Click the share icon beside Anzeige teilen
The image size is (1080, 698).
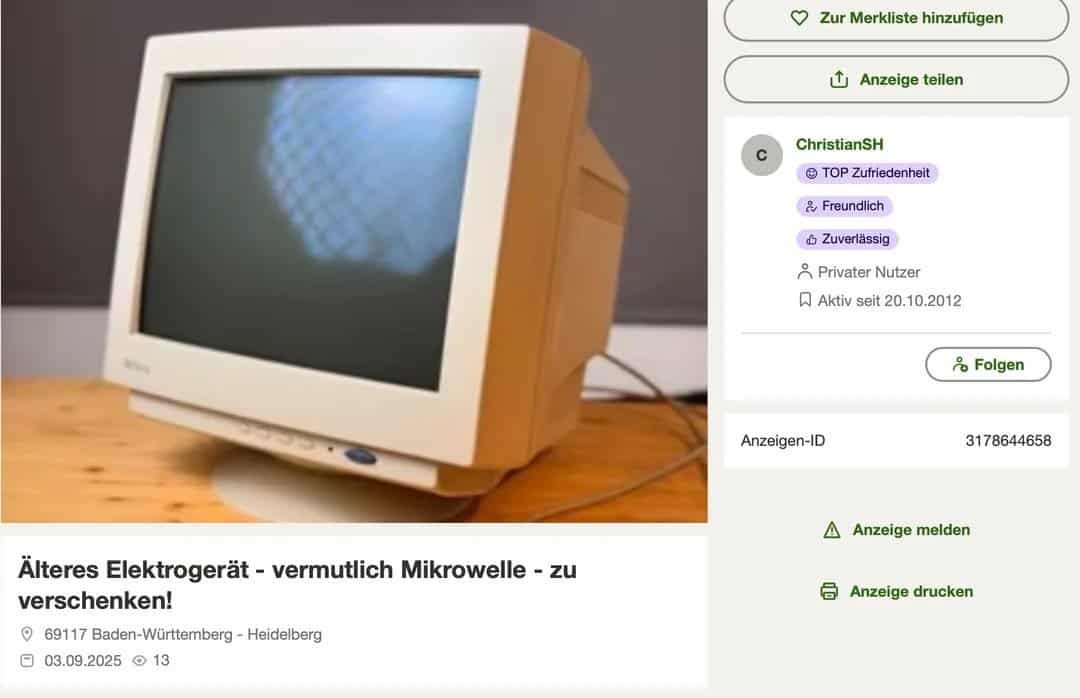pos(839,79)
